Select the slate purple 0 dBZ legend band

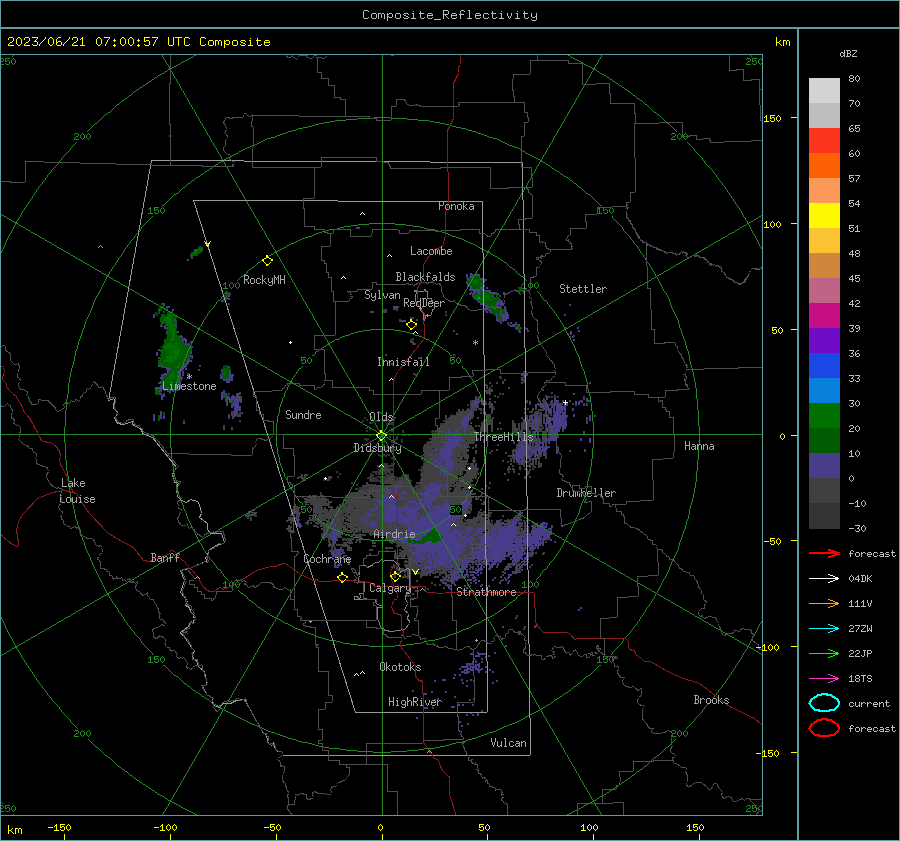[x=824, y=466]
